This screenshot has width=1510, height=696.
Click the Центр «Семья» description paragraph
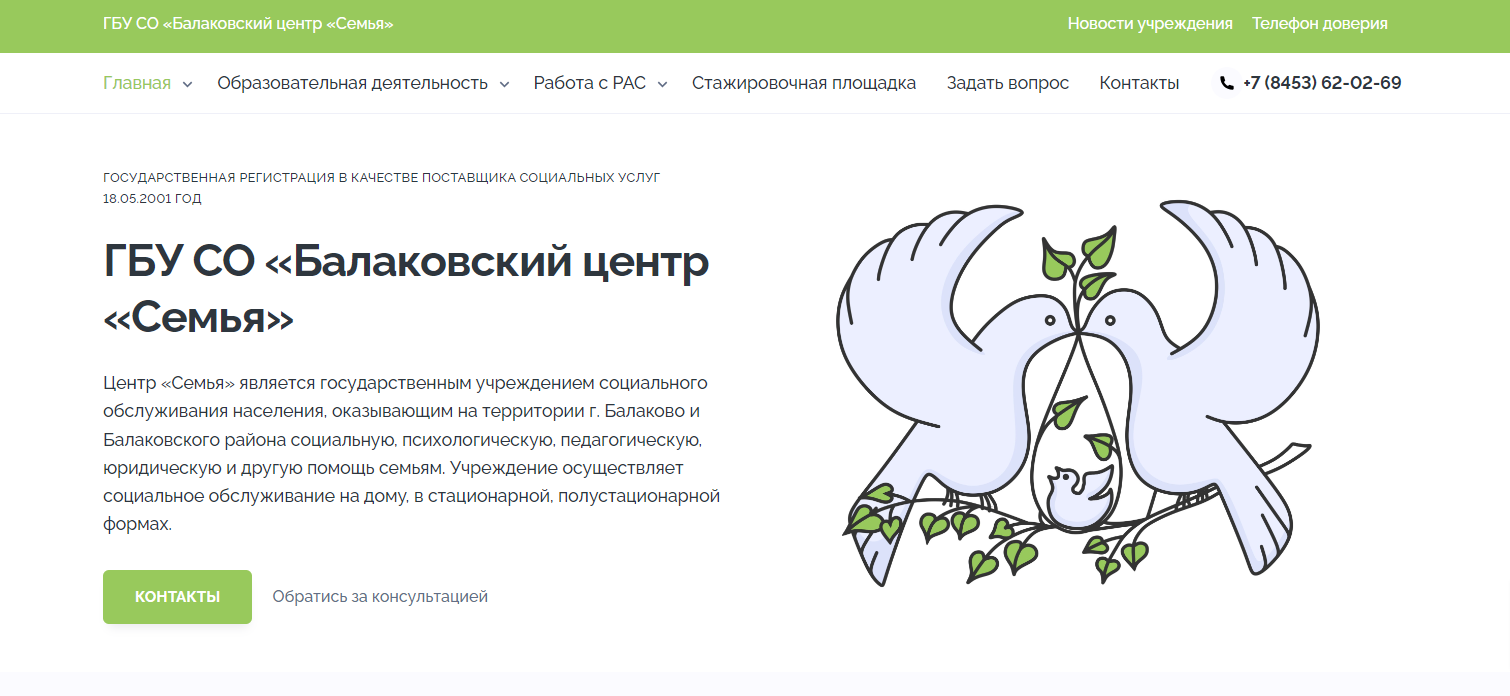point(411,453)
